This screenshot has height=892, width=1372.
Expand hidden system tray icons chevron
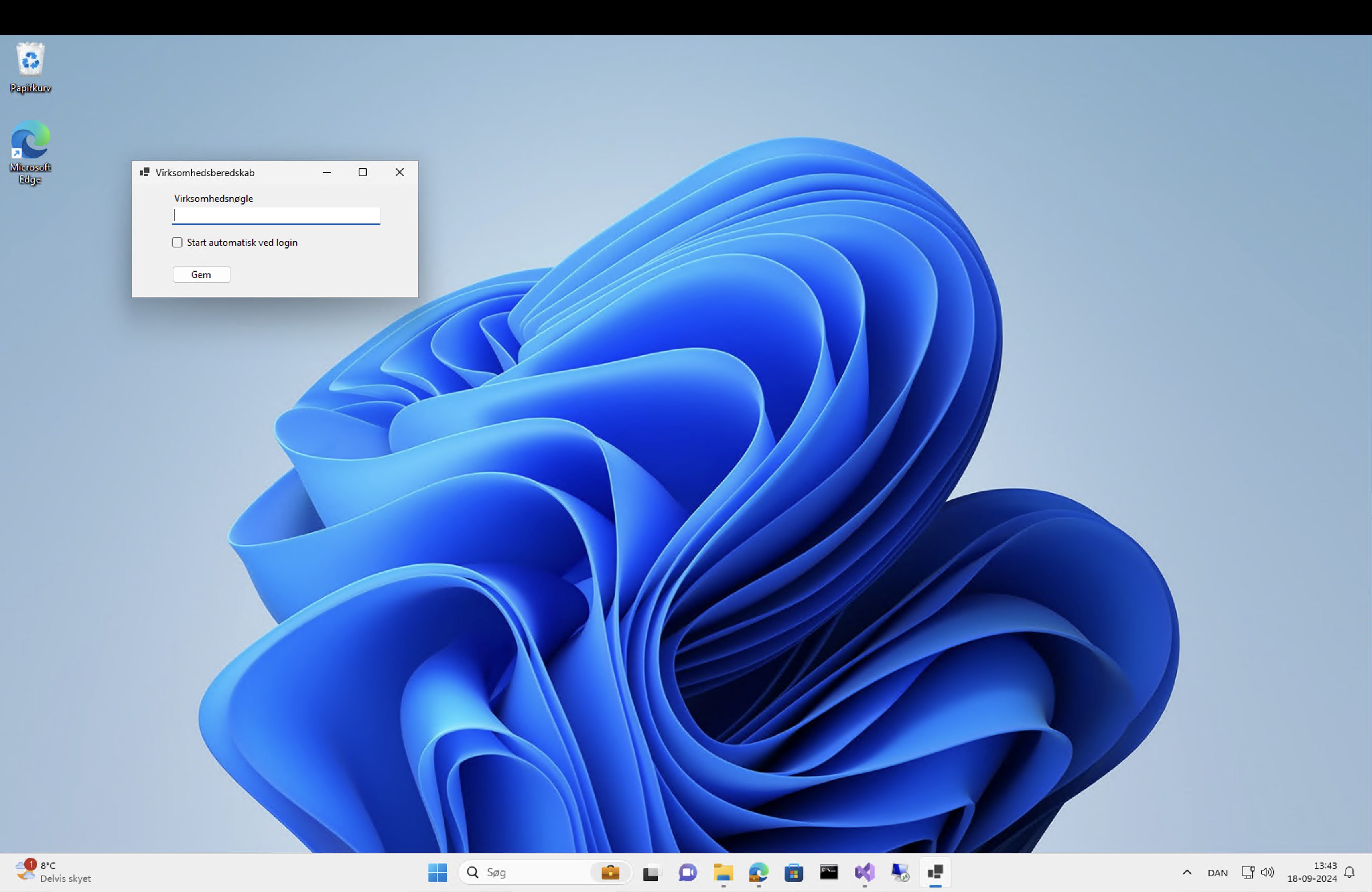tap(1187, 872)
